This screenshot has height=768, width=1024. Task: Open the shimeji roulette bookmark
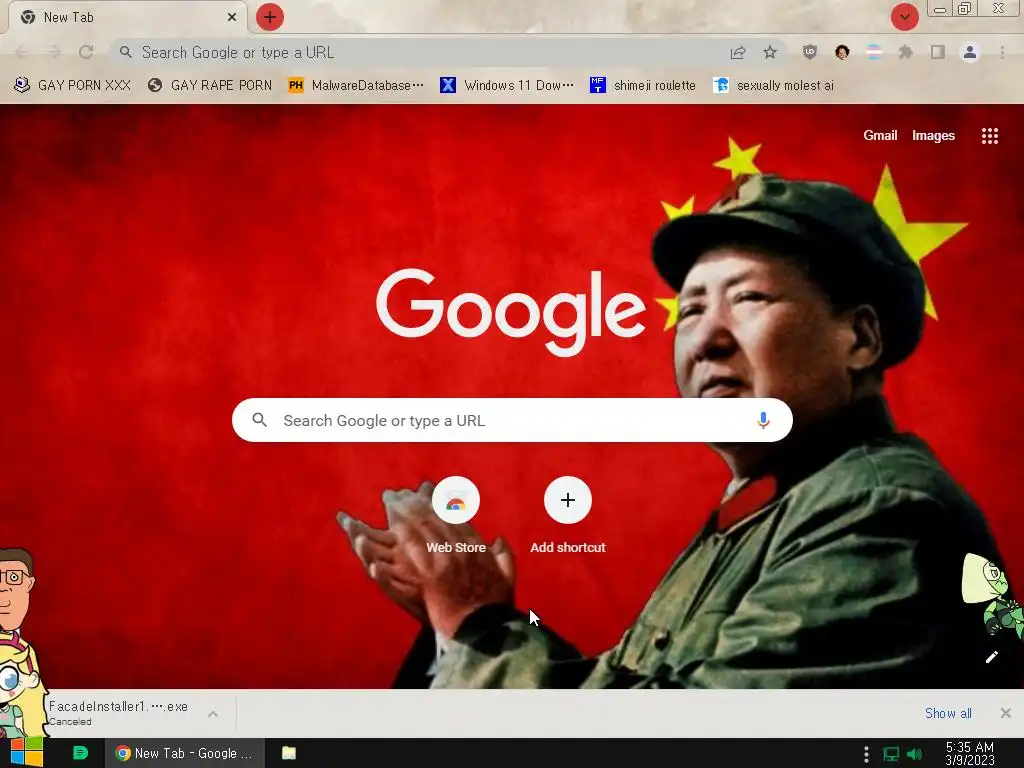point(643,86)
